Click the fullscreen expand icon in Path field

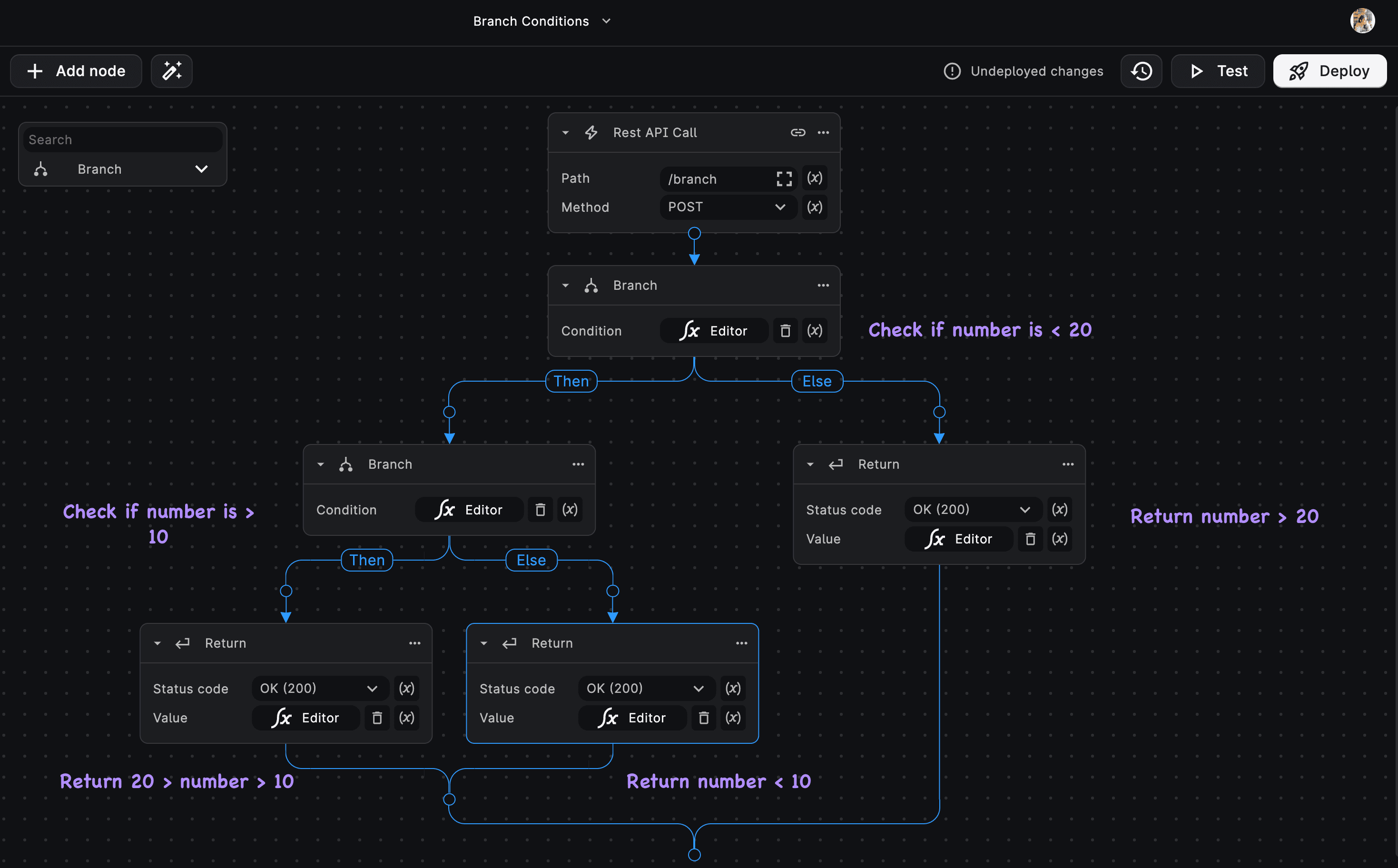point(784,179)
